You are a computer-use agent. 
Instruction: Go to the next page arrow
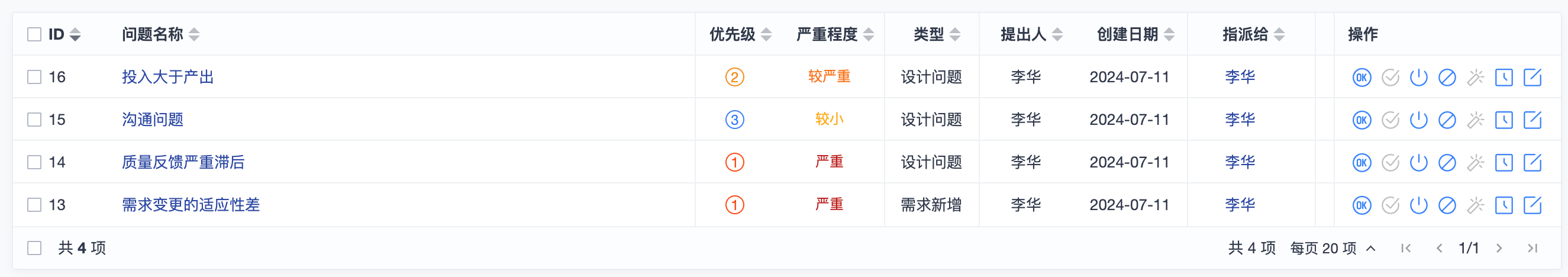1499,249
